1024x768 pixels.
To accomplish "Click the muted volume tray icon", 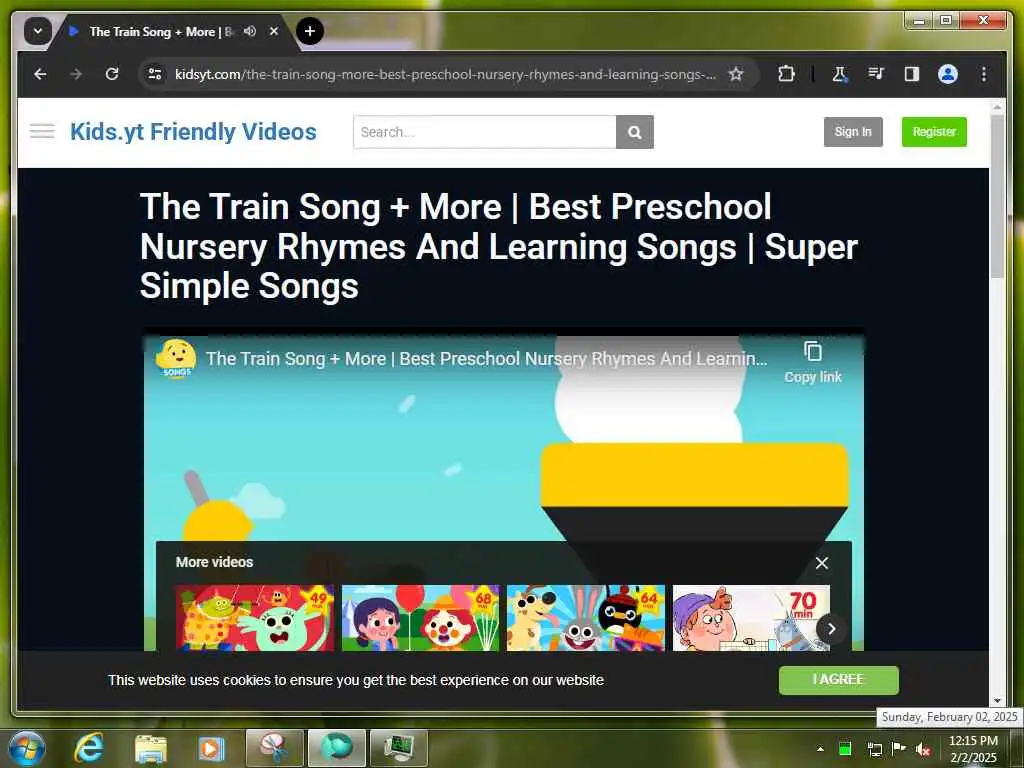I will click(x=922, y=749).
